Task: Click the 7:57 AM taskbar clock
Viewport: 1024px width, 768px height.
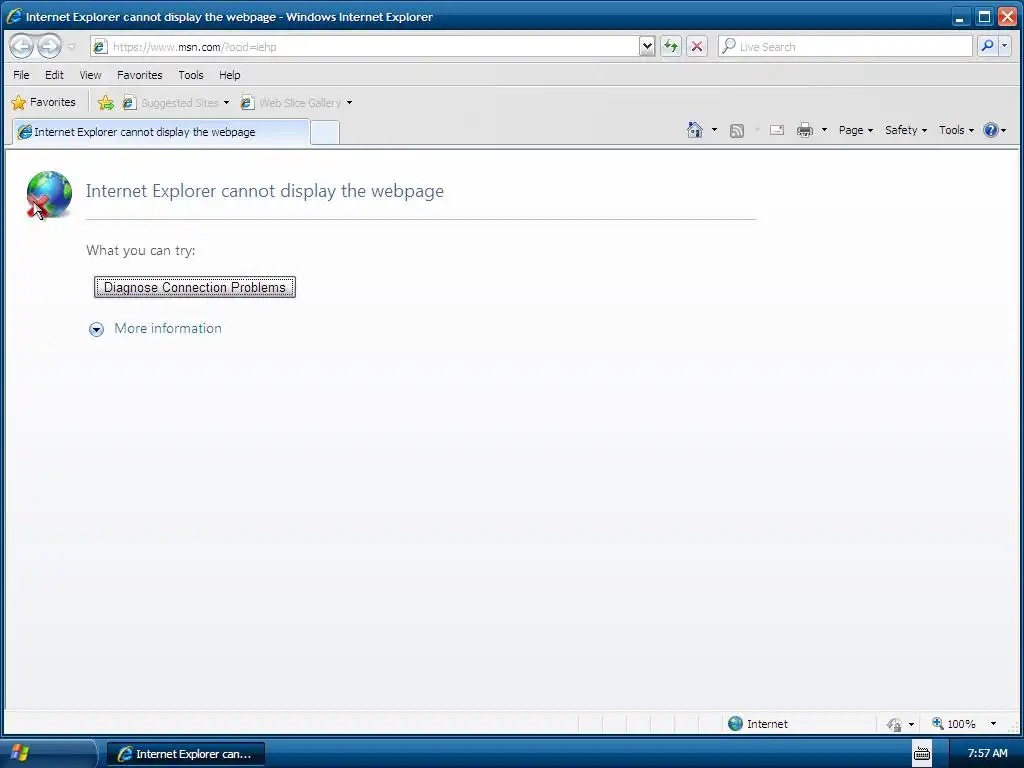Action: (x=987, y=754)
